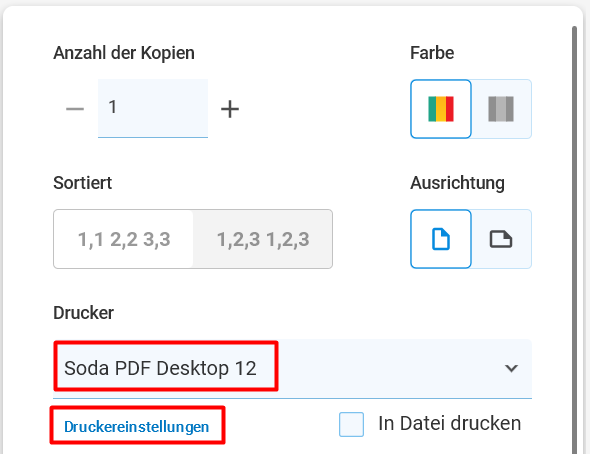The width and height of the screenshot is (590, 454).
Task: Open the Soda PDF Desktop 12 printer dropdown
Action: (x=292, y=368)
